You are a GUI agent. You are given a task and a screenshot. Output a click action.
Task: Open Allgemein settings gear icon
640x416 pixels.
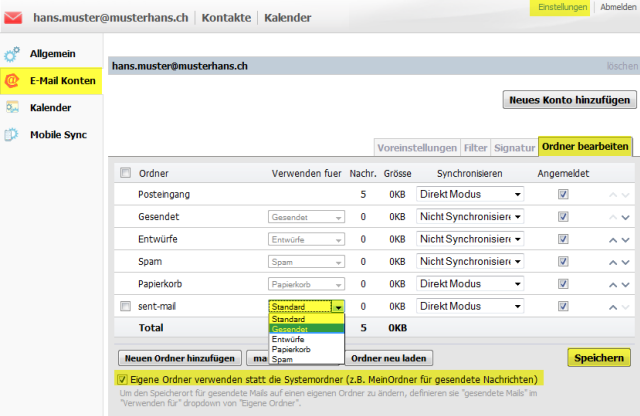click(x=12, y=54)
